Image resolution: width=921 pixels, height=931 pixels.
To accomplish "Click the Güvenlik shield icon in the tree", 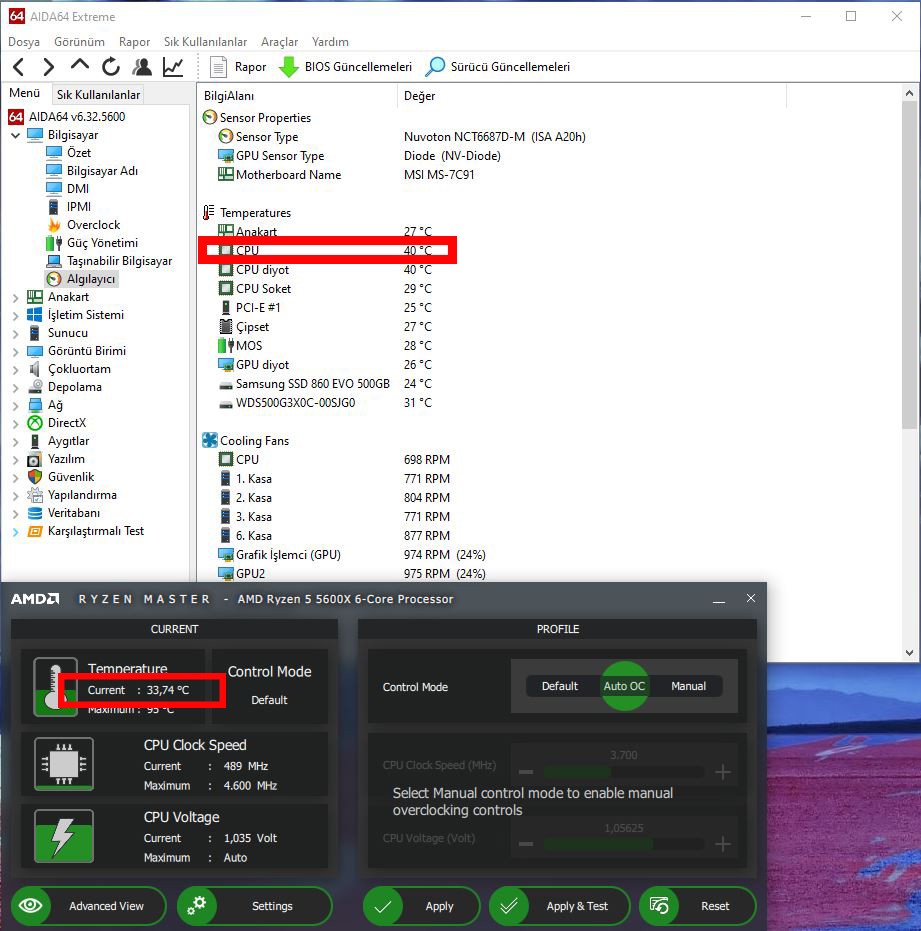I will click(x=35, y=477).
